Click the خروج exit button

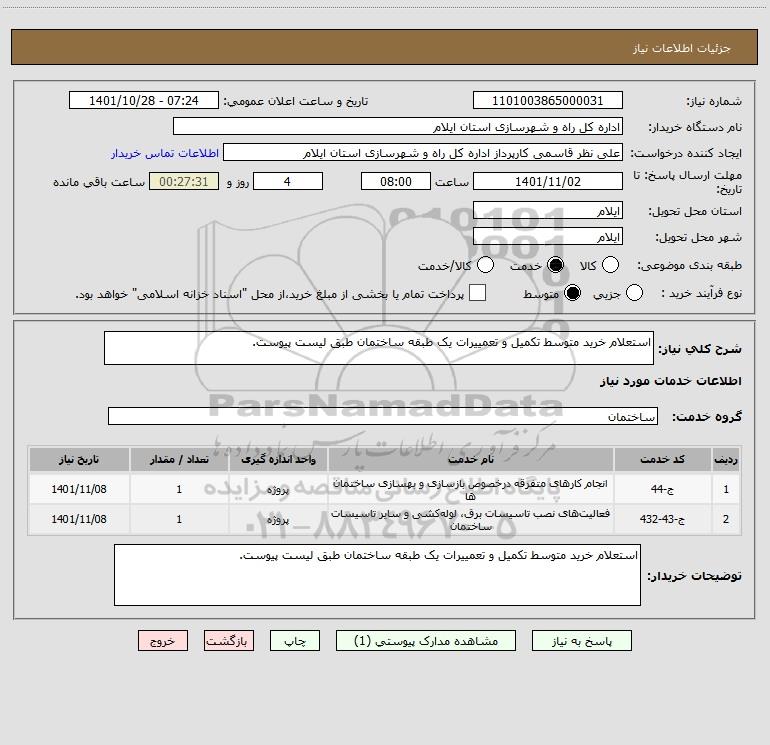click(x=163, y=641)
